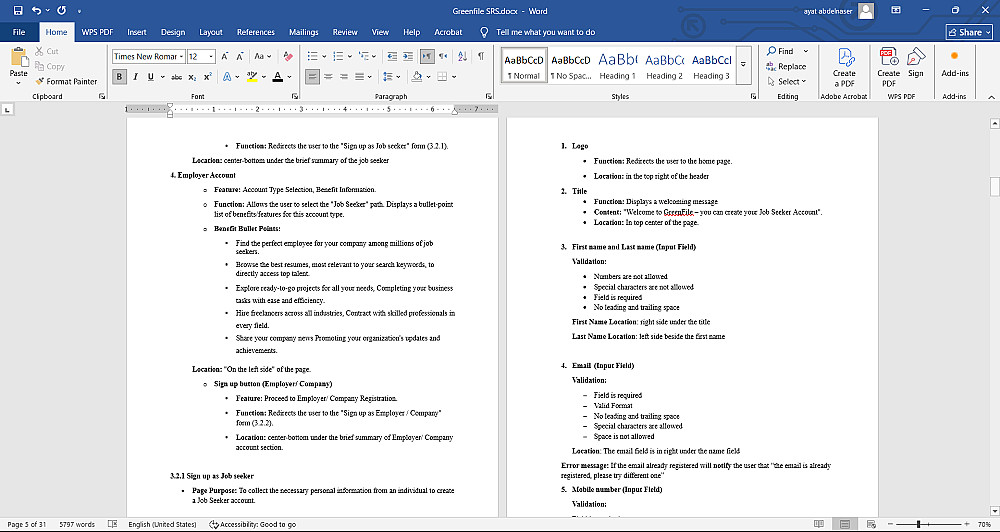The image size is (1000, 532).
Task: Click the Page 5 of 31 indicator
Action: tap(27, 524)
